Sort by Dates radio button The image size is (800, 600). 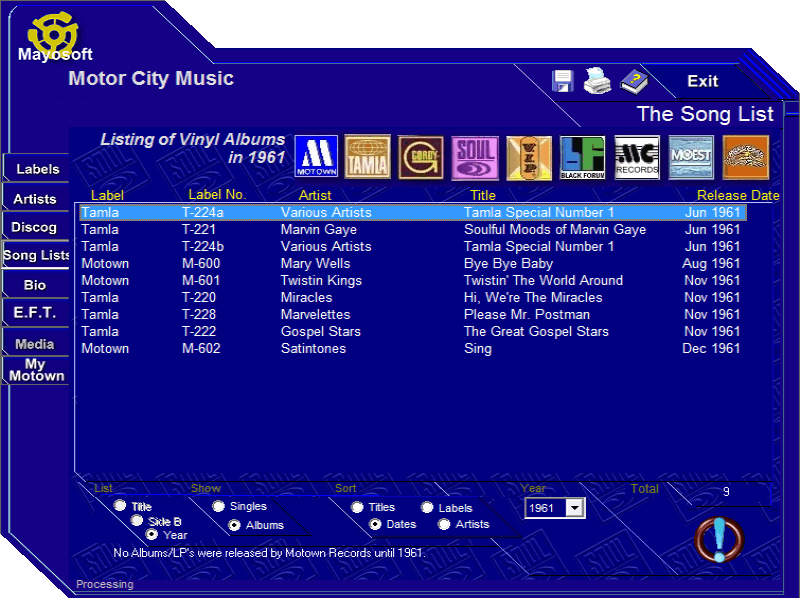(375, 524)
